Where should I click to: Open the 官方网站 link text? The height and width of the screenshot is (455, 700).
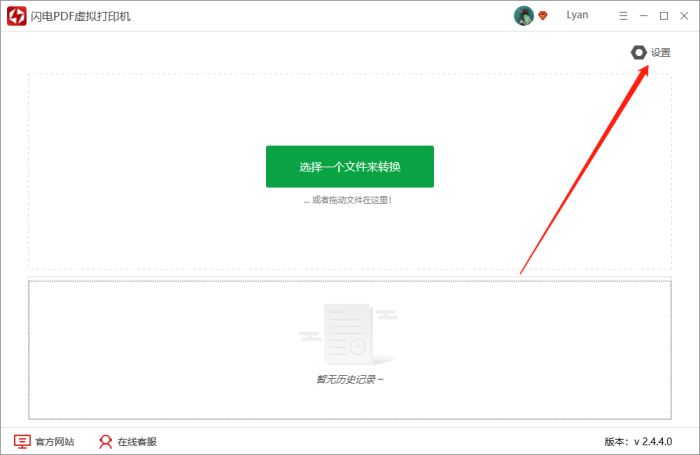tap(54, 442)
